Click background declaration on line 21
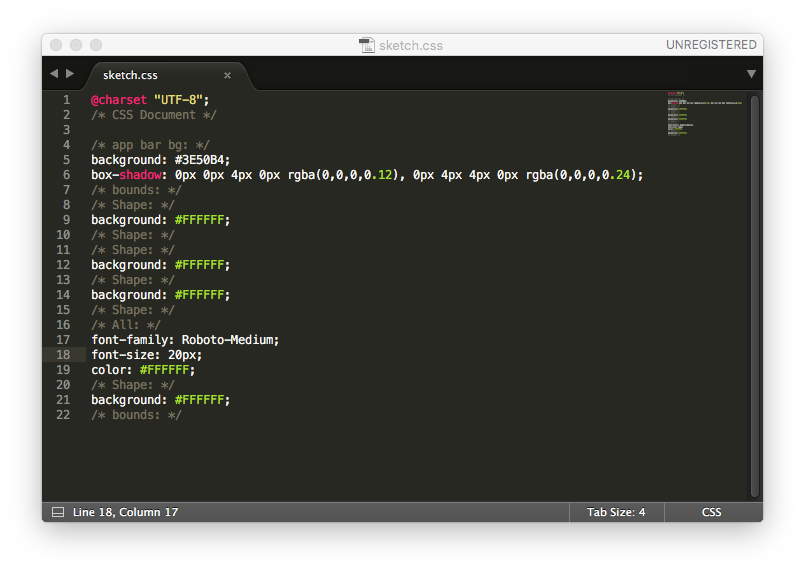 click(x=161, y=399)
